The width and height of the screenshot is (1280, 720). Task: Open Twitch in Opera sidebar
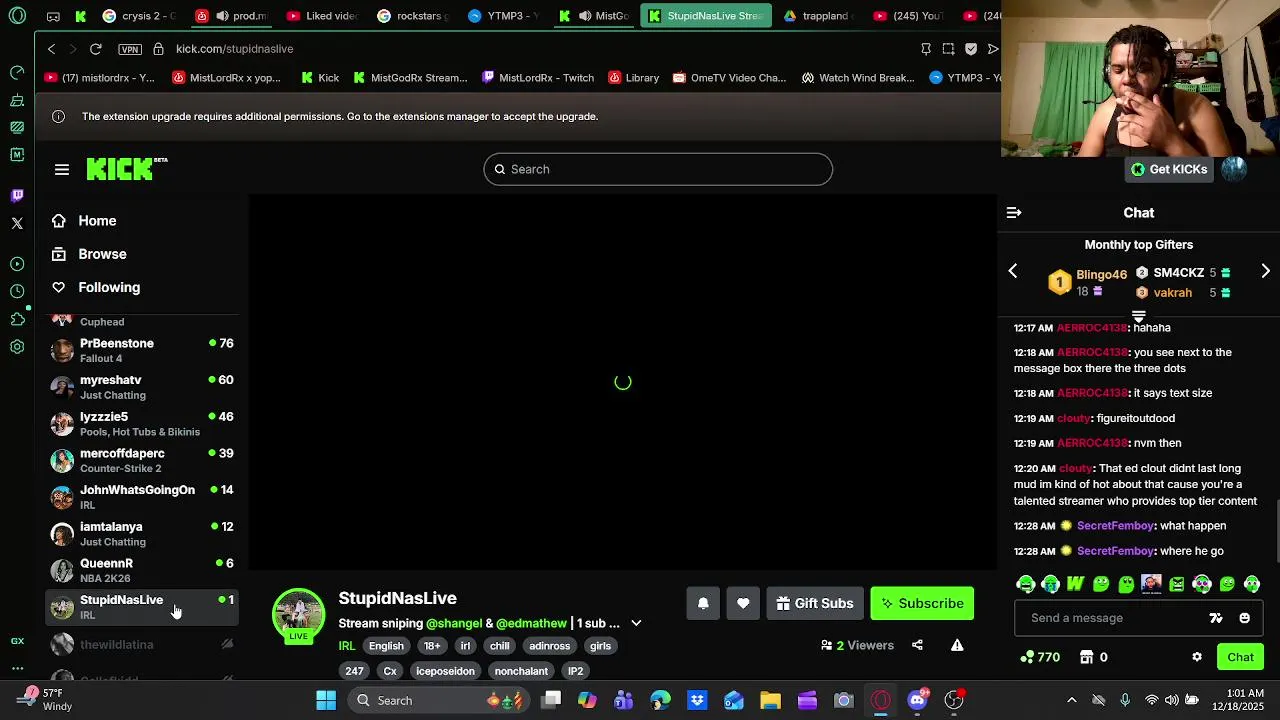(x=17, y=196)
